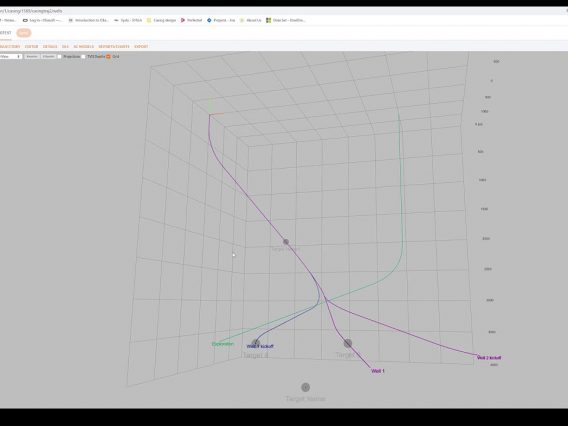This screenshot has height=426, width=568.
Task: Click the Target 4 marker
Action: pyautogui.click(x=256, y=342)
